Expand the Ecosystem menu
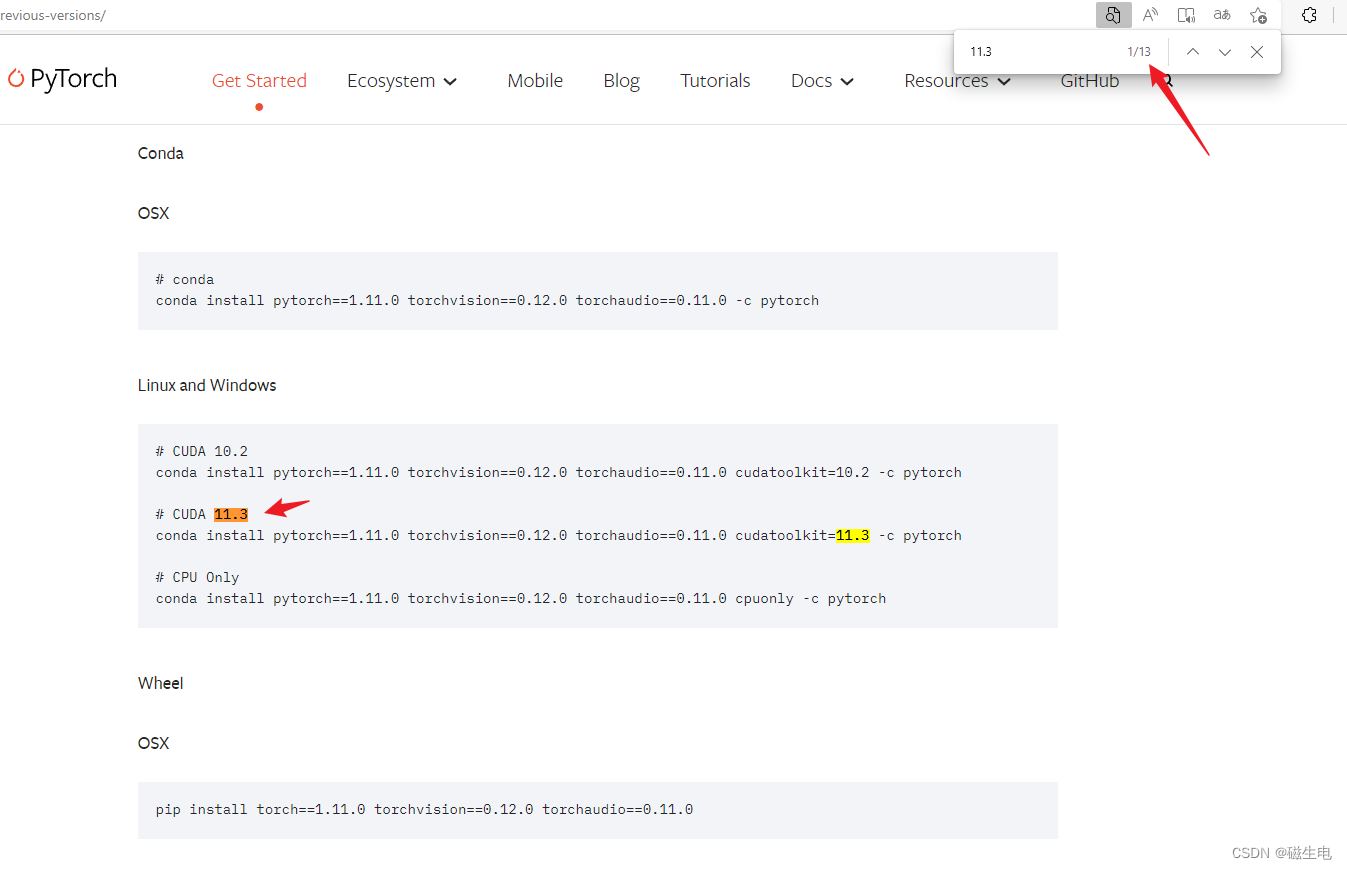The image size is (1347, 869). pyautogui.click(x=402, y=81)
